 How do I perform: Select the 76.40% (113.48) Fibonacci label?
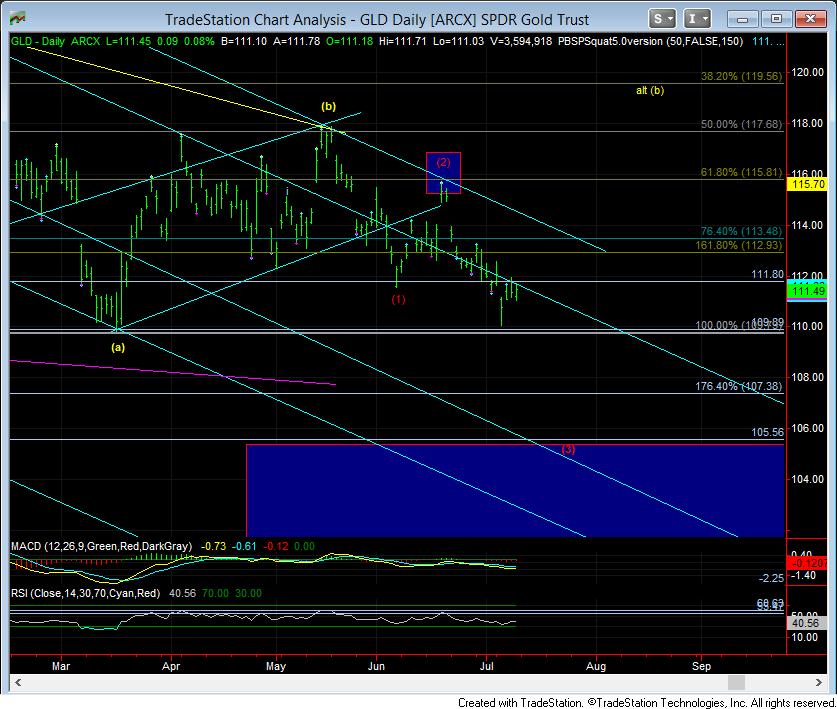[x=741, y=231]
